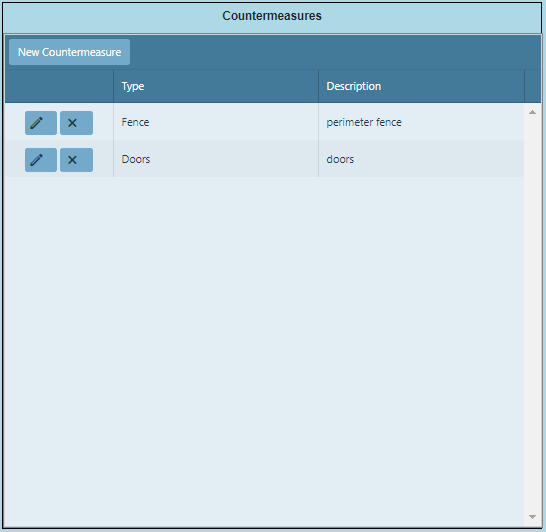Sort by the Description column header

coord(421,86)
